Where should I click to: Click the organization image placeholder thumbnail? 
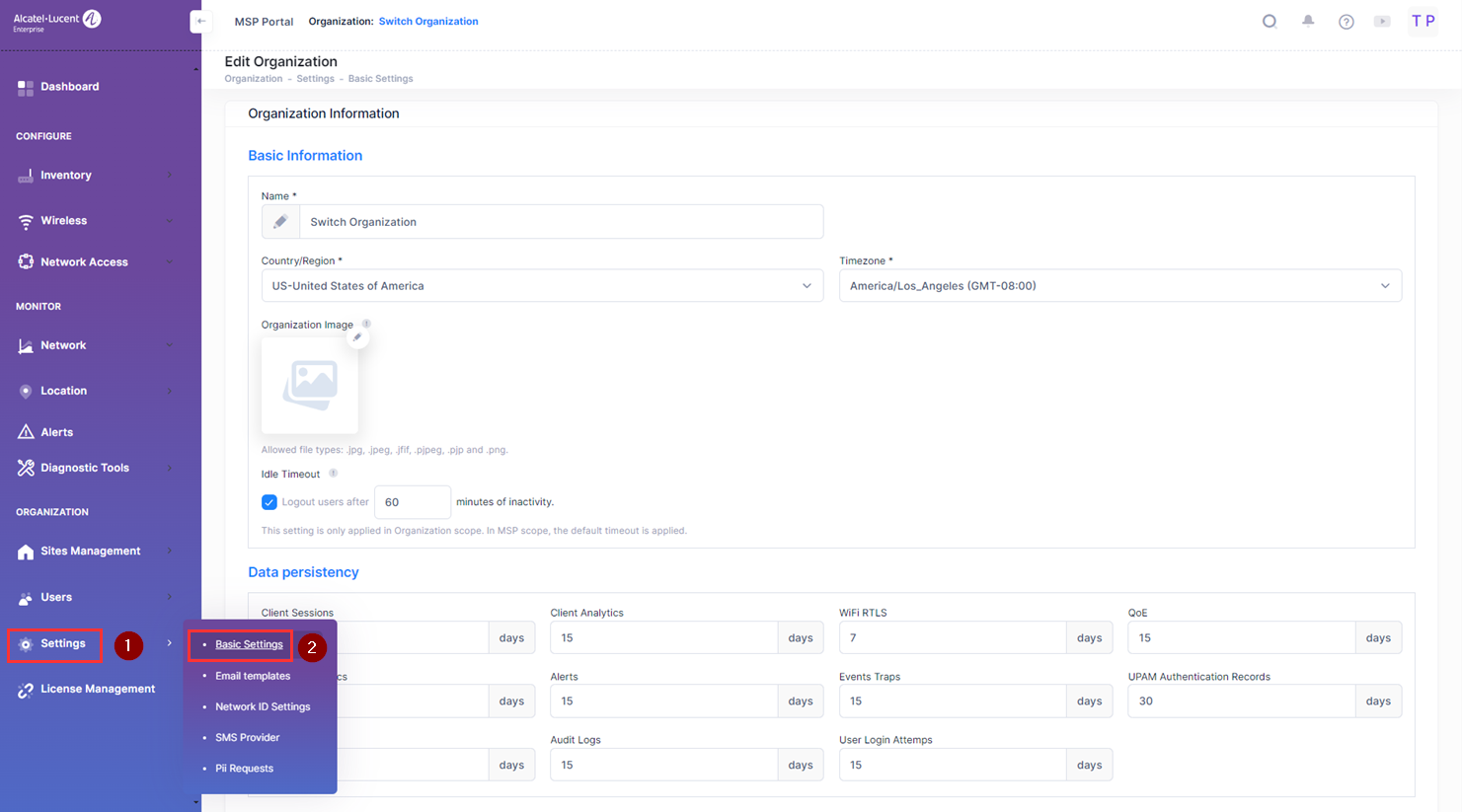click(310, 385)
